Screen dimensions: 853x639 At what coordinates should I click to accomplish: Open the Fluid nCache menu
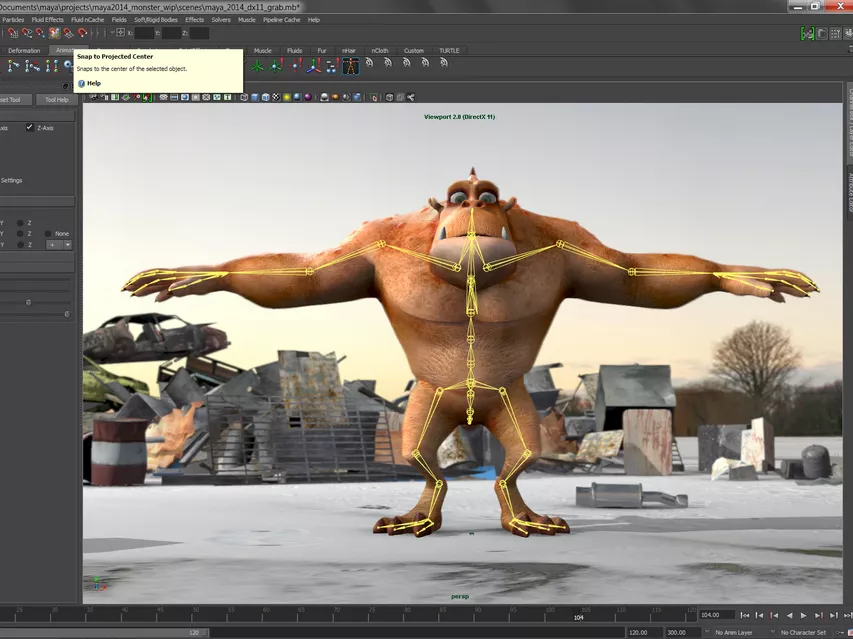click(x=88, y=20)
